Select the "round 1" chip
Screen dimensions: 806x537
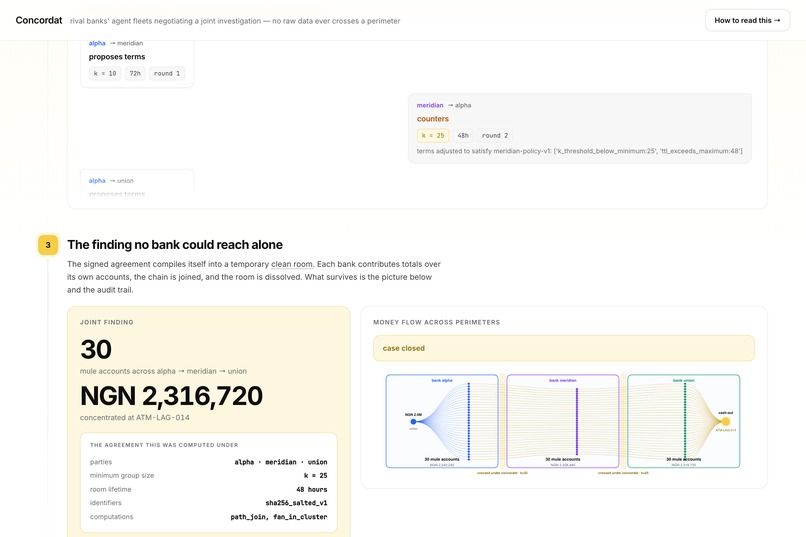tap(167, 73)
